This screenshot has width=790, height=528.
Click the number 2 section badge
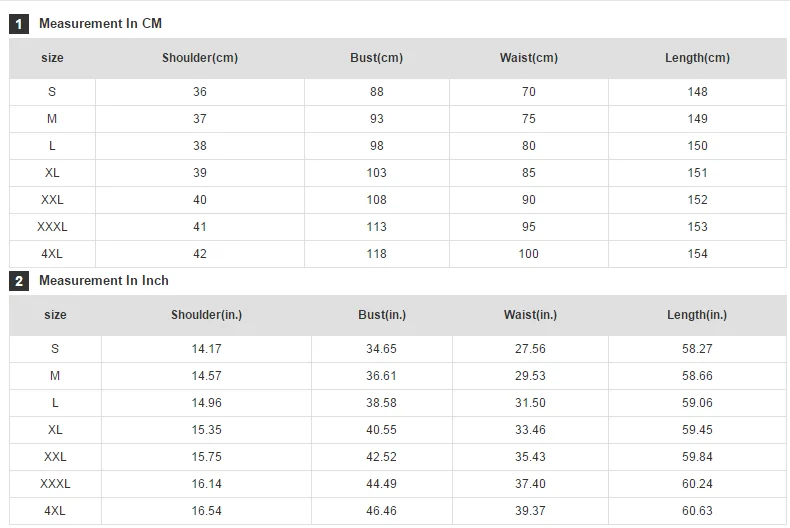pos(19,281)
